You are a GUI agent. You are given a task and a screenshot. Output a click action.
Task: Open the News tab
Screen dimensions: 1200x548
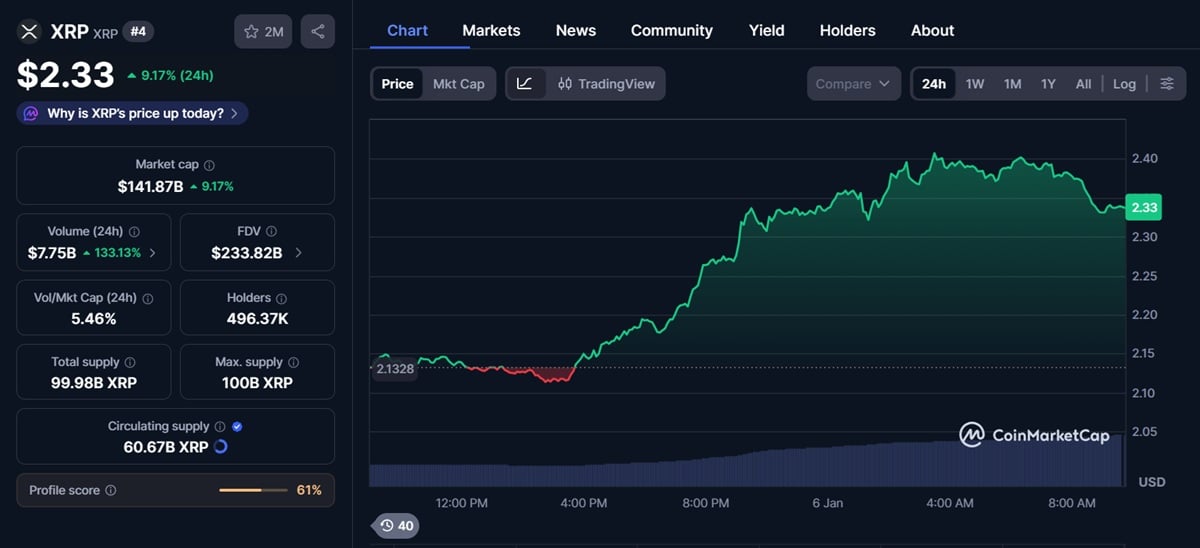coord(576,30)
